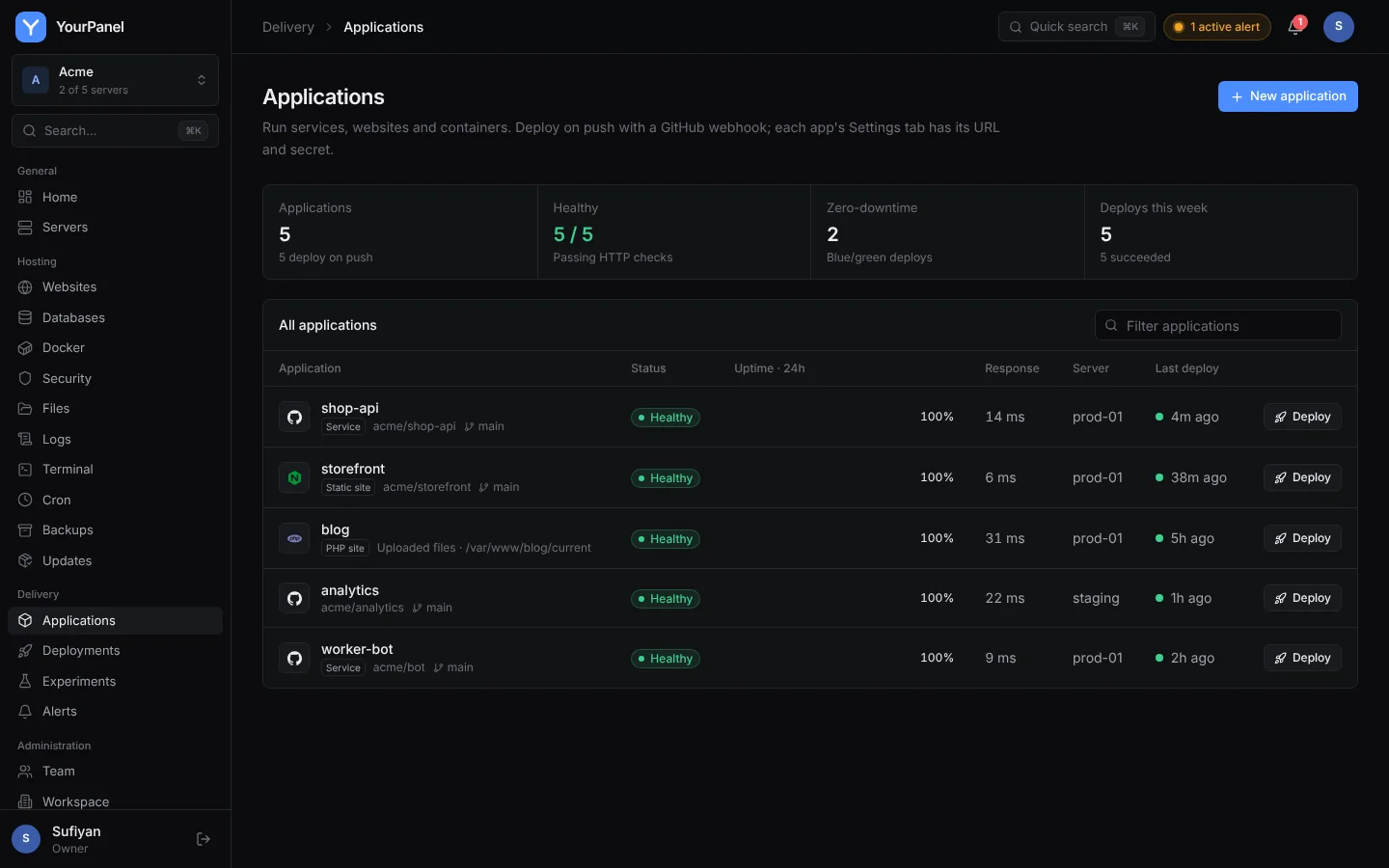
Task: Click the 31 ms response value
Action: click(x=1005, y=538)
